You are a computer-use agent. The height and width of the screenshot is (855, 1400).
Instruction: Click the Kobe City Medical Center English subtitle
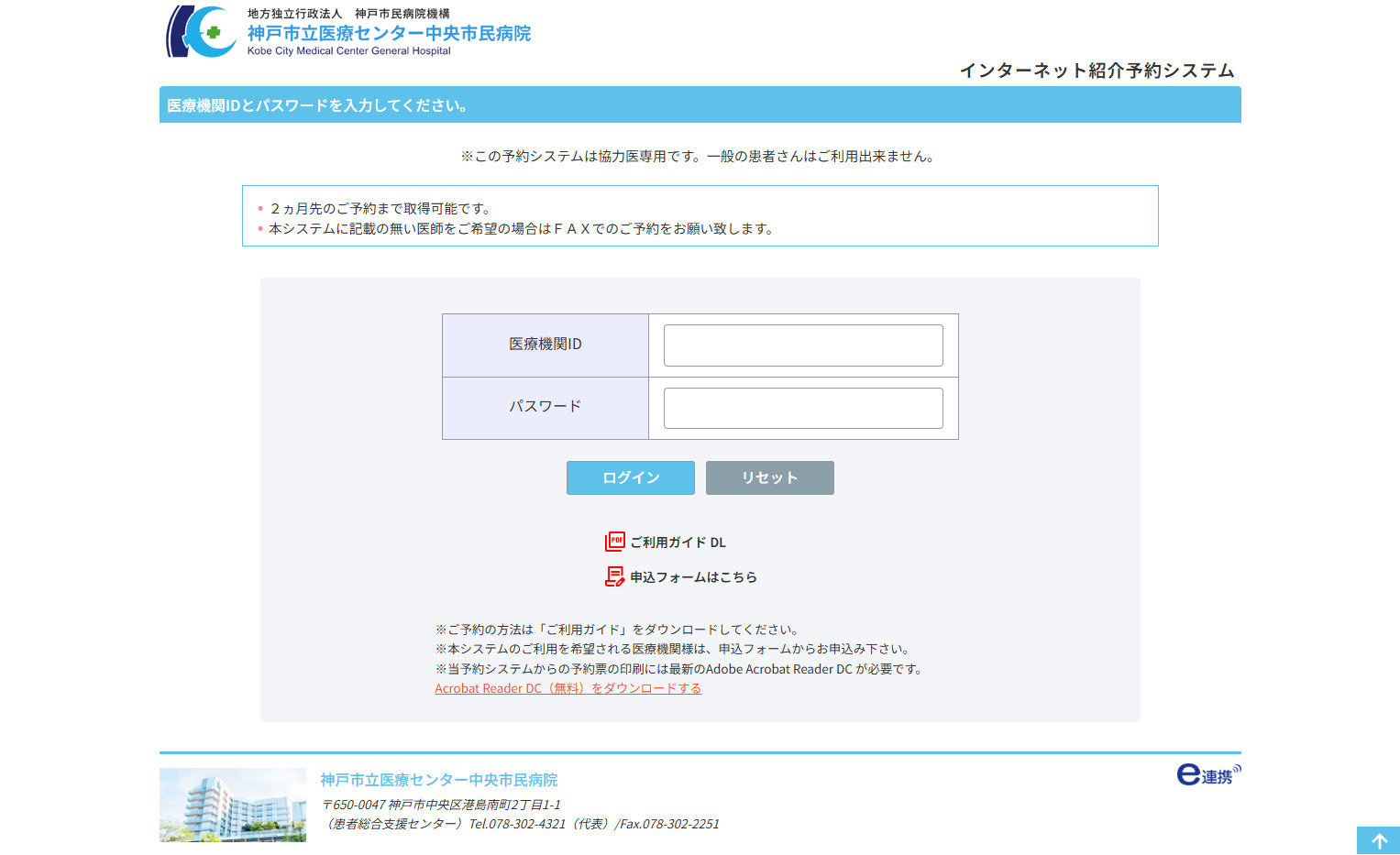coord(348,51)
